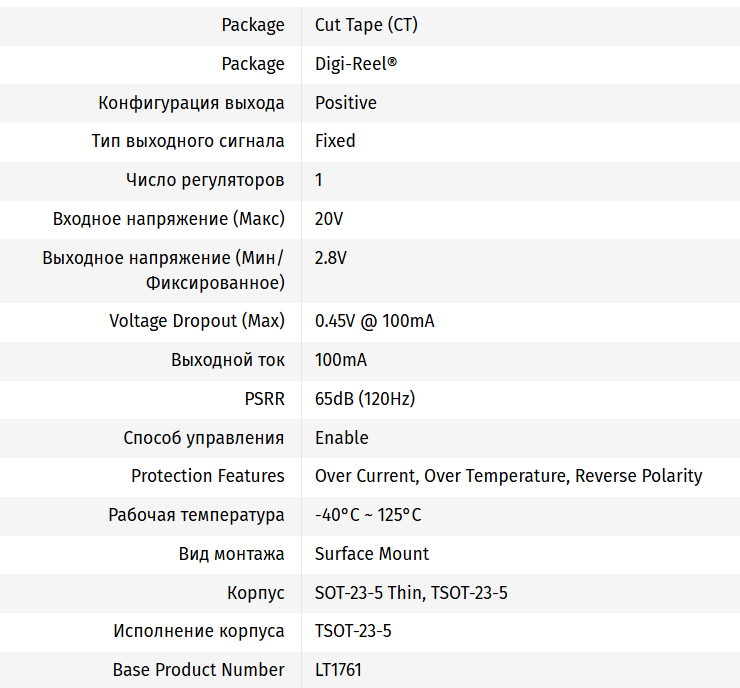Select the 65dB (120Hz) value
Screen dimensions: 740x688
pos(365,399)
